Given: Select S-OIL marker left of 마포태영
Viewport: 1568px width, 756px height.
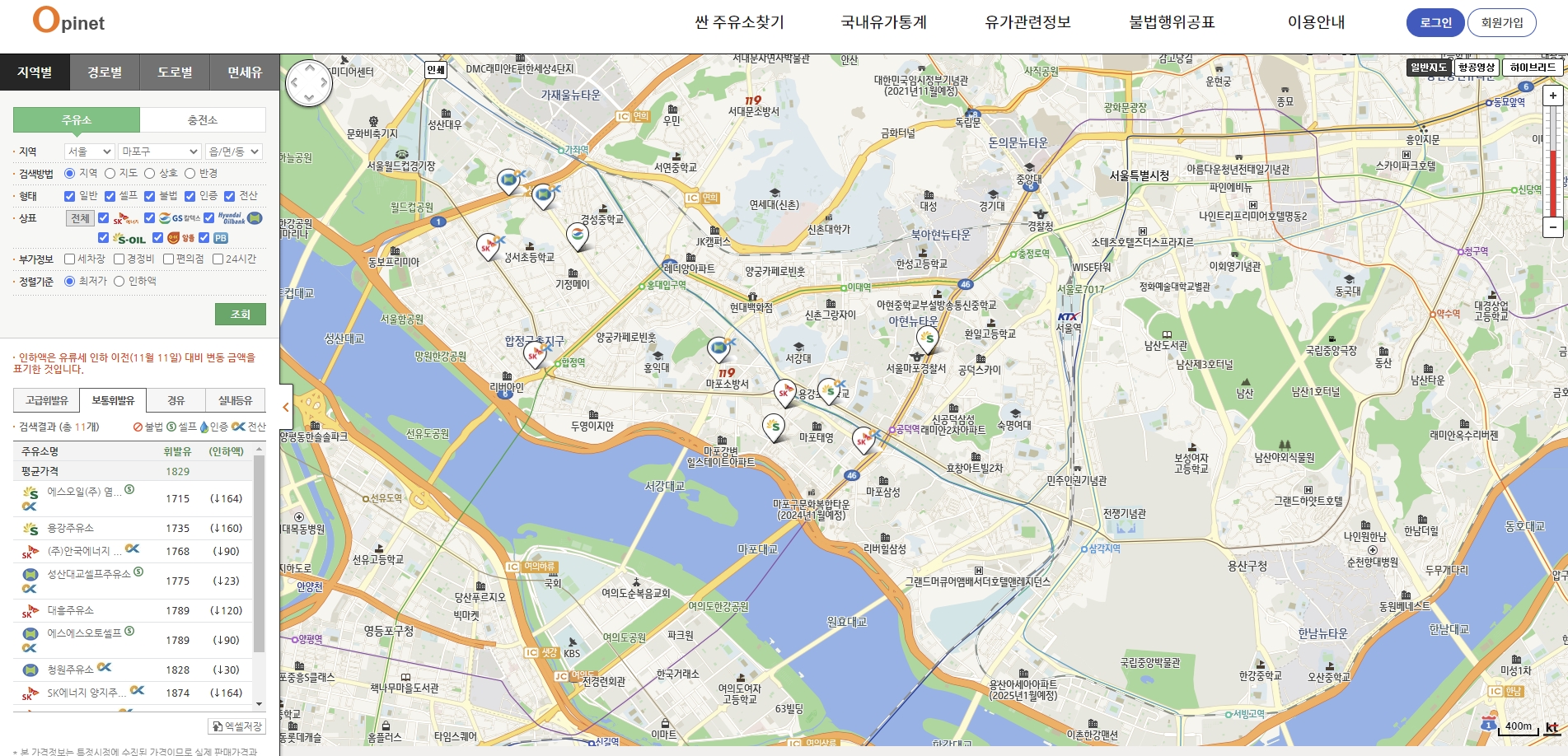Looking at the screenshot, I should coord(773,427).
